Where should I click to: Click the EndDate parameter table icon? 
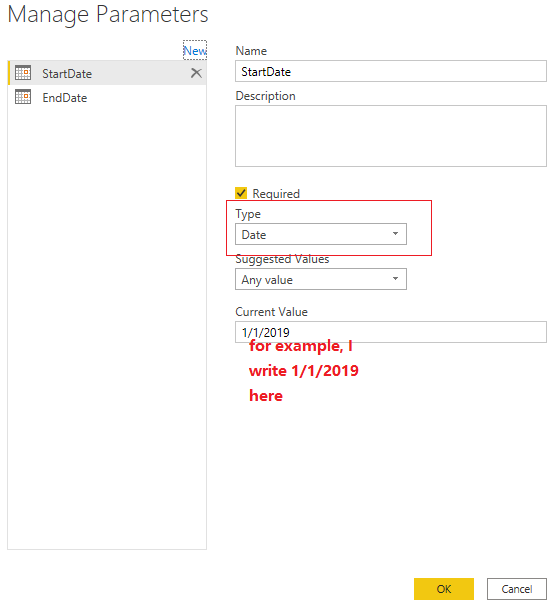tap(23, 97)
